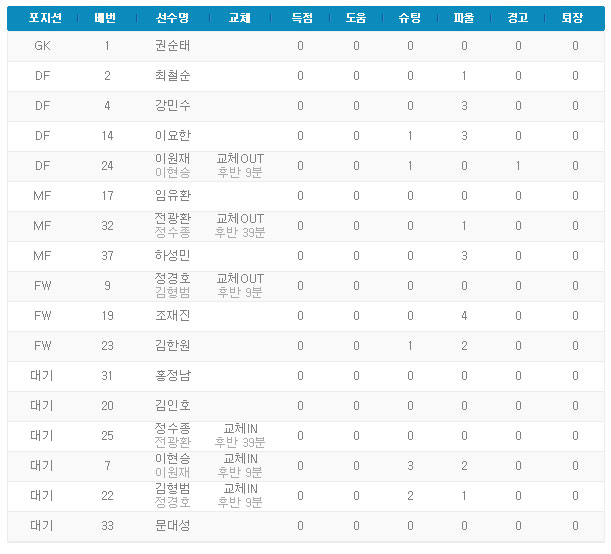
Task: Select player name 문대성
Action: pyautogui.click(x=172, y=526)
